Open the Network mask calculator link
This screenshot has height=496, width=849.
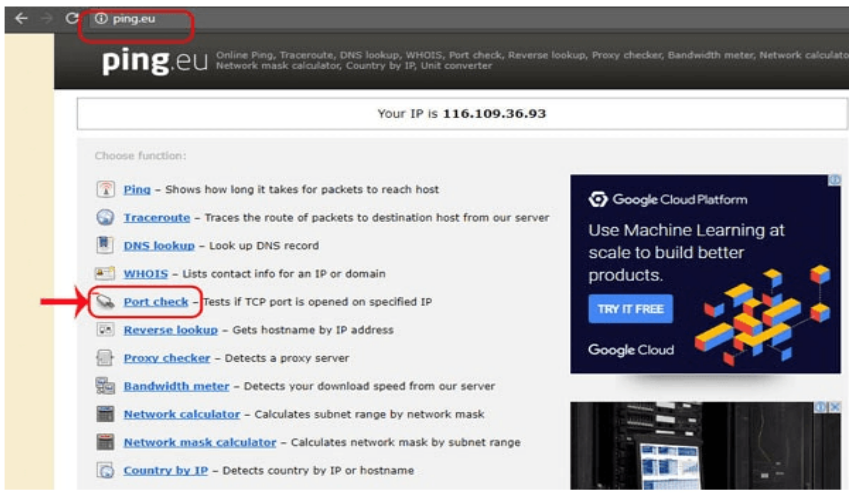tap(199, 442)
